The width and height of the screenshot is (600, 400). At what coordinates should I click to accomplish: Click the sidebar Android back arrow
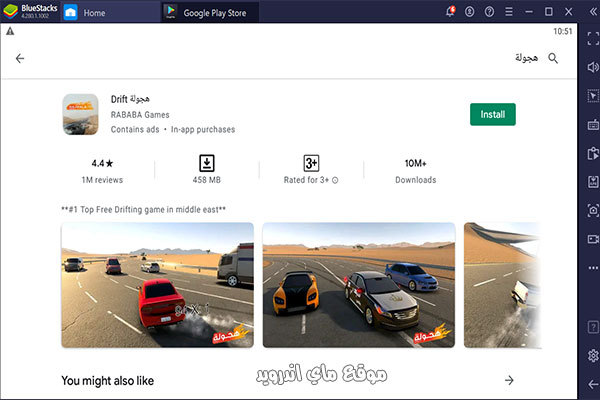(593, 384)
